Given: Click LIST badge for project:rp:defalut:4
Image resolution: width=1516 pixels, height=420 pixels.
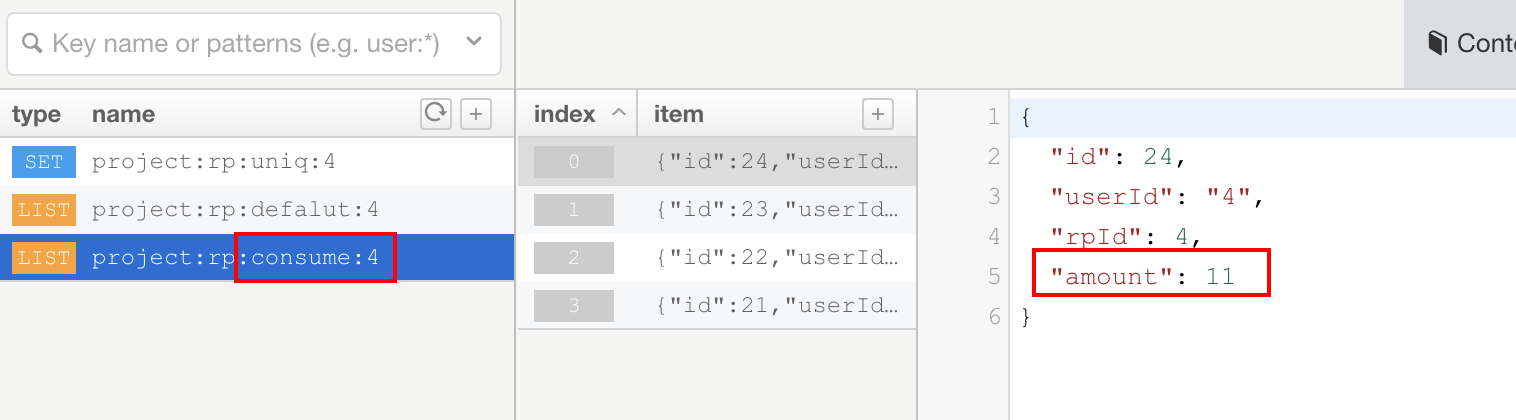Looking at the screenshot, I should coord(42,210).
